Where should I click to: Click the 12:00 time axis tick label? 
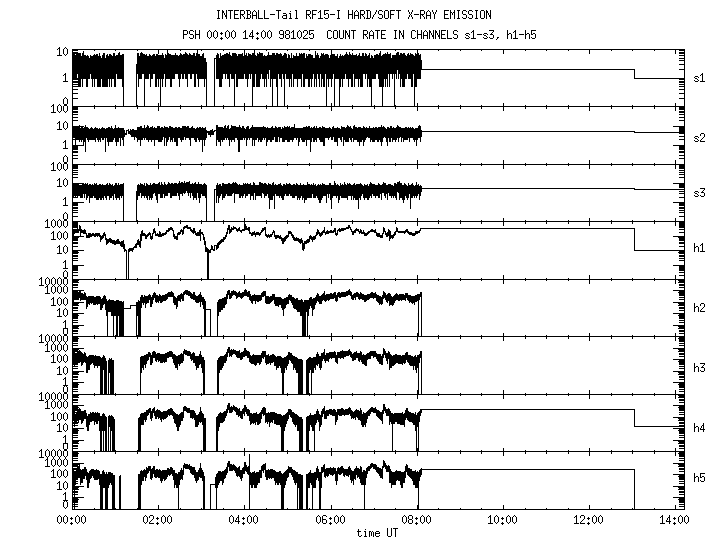589,520
